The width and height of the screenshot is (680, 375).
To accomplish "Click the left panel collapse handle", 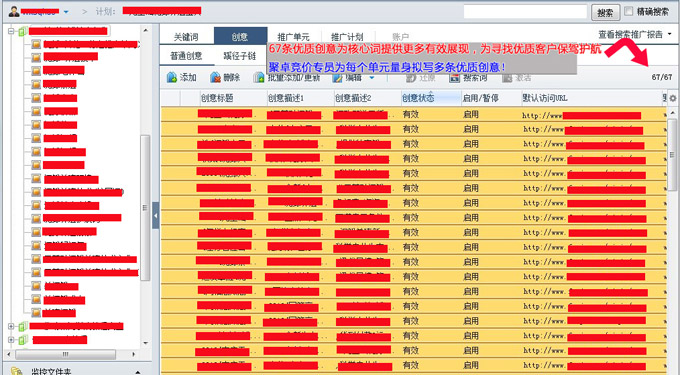I will (x=156, y=215).
